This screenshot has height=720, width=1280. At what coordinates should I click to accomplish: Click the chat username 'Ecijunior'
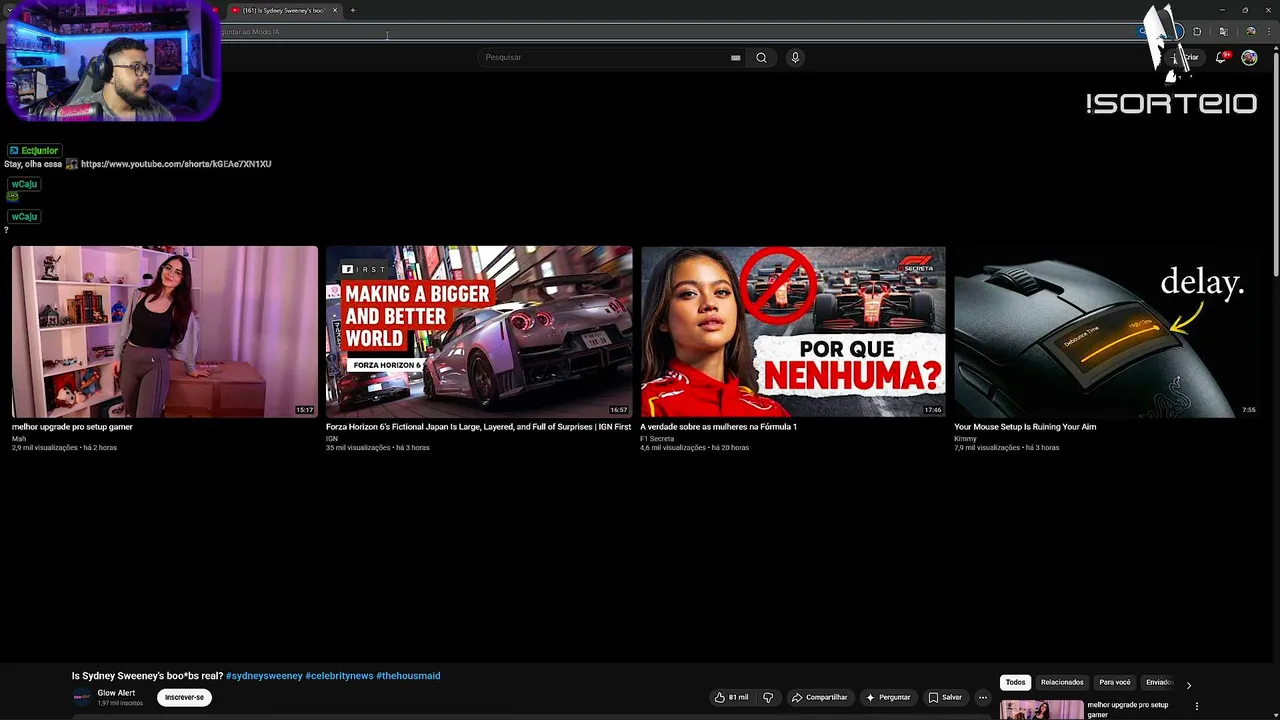(39, 151)
